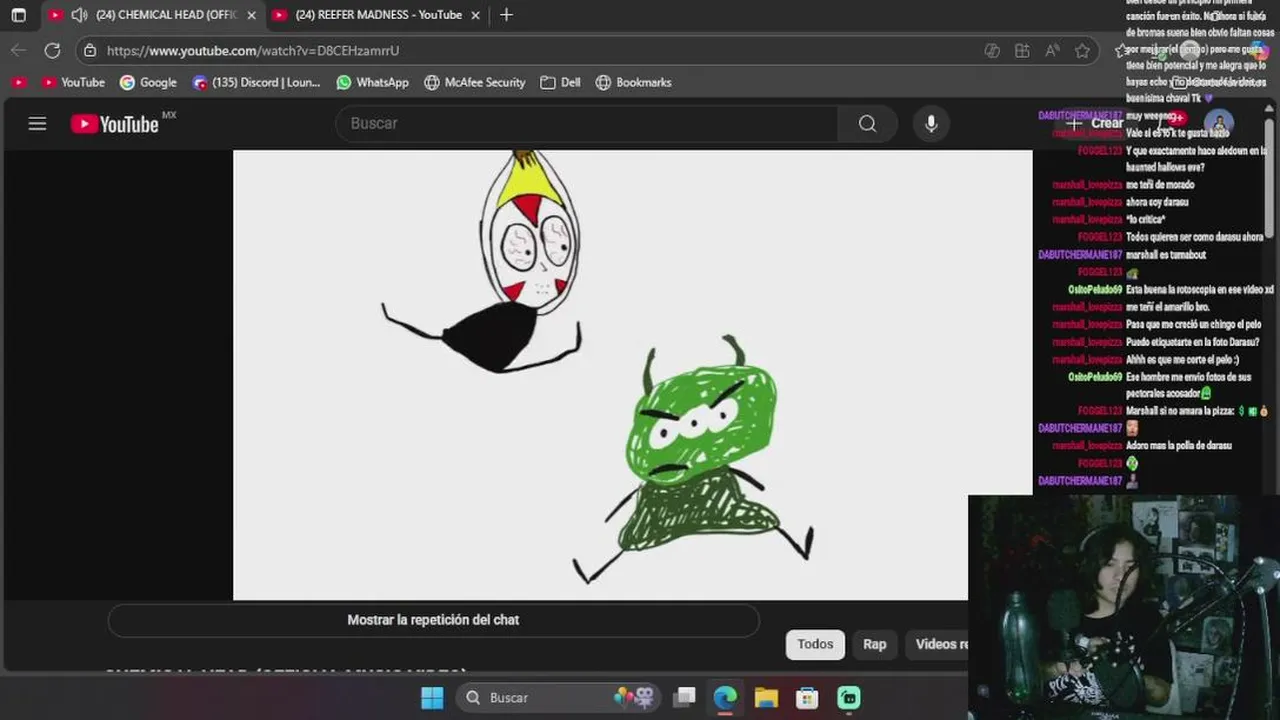
Task: Open the WhatsApp bookmark
Action: pos(372,82)
